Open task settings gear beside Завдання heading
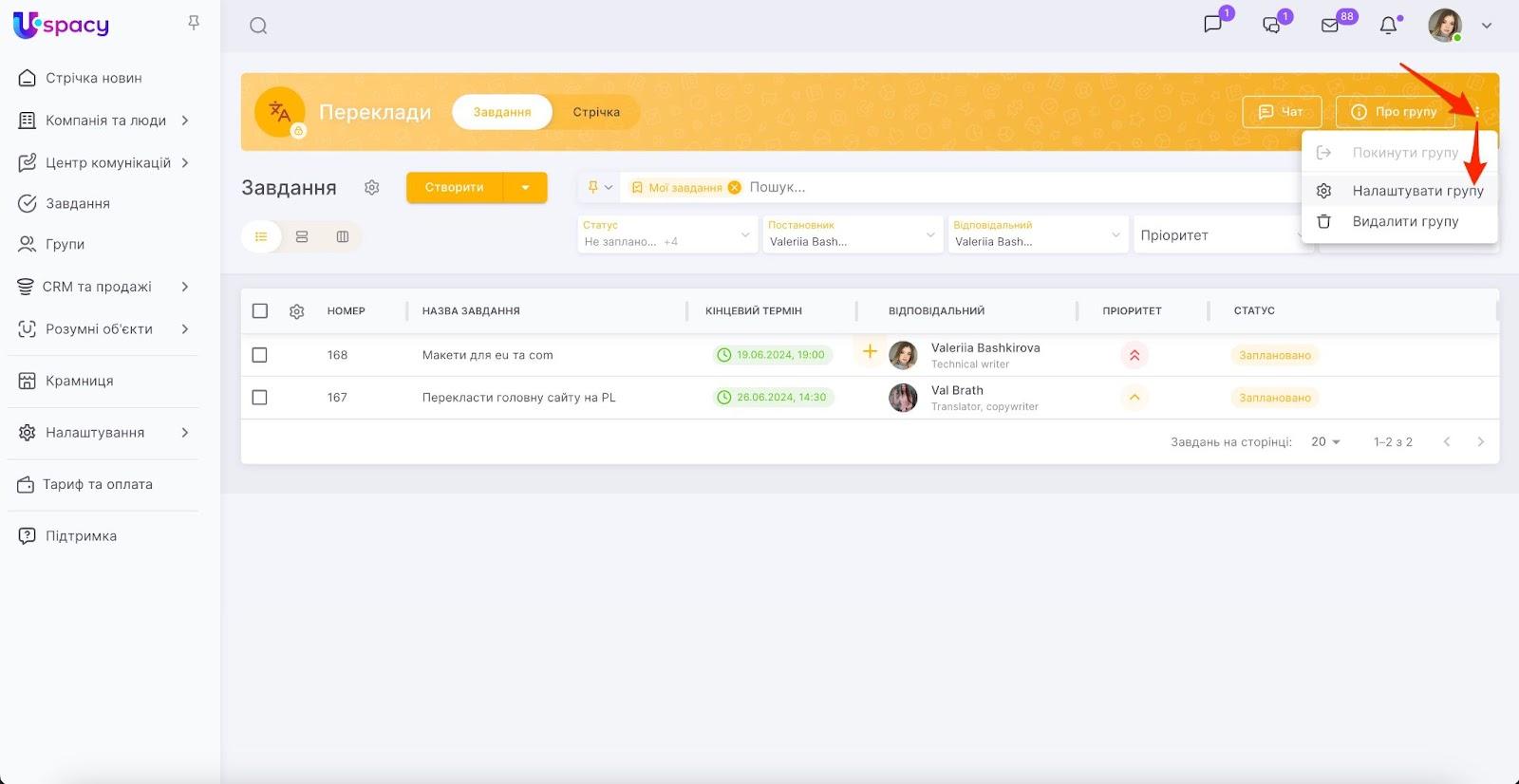Screen dimensions: 1519x784 click(372, 188)
